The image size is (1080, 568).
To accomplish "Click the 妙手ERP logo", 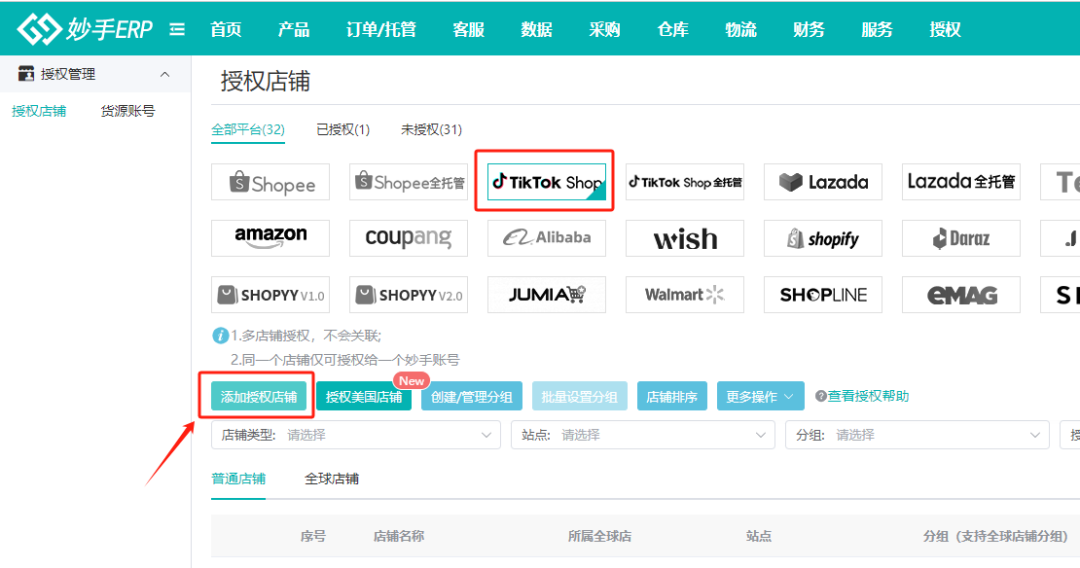I will coord(84,29).
